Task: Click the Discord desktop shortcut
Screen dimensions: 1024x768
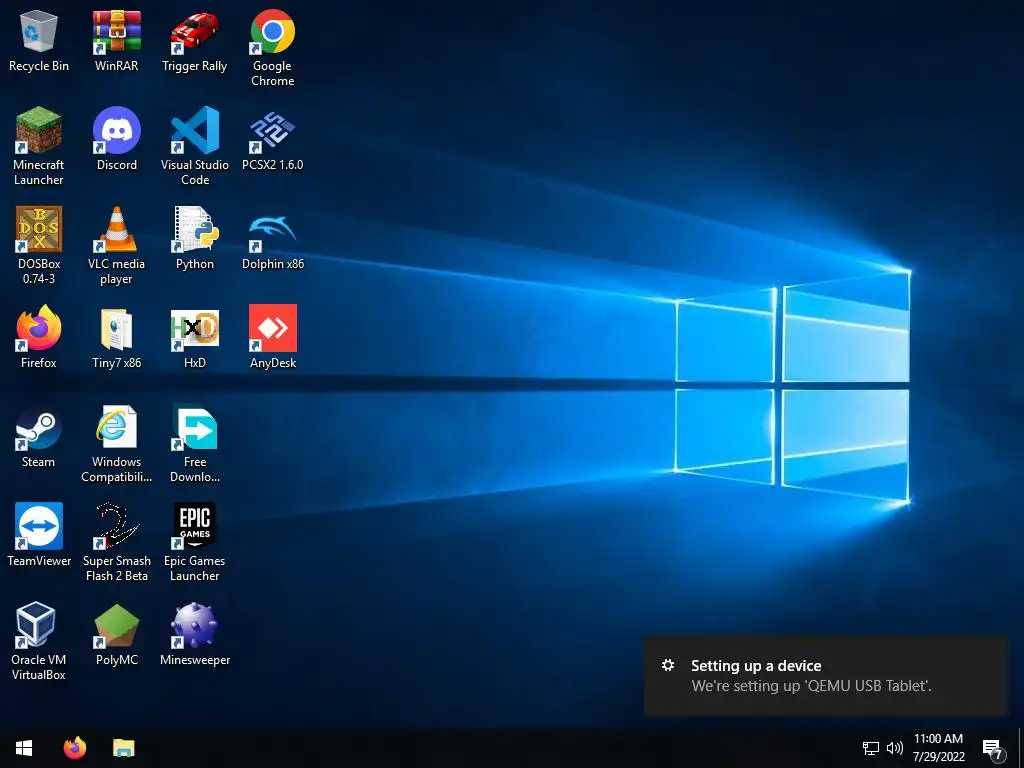Action: pos(116,138)
